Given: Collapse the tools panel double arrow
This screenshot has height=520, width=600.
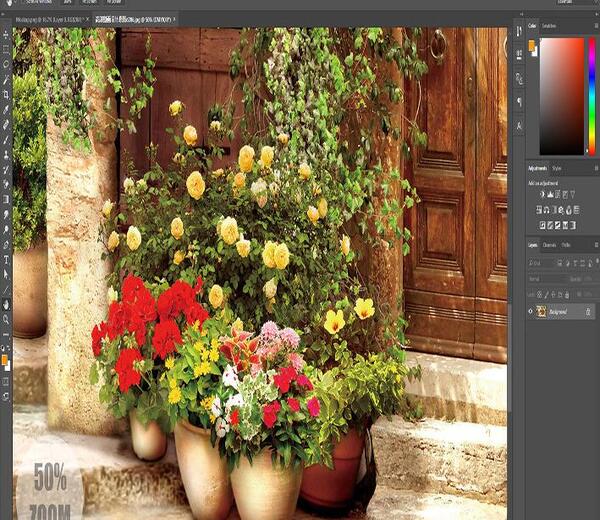Looking at the screenshot, I should [x=3, y=14].
